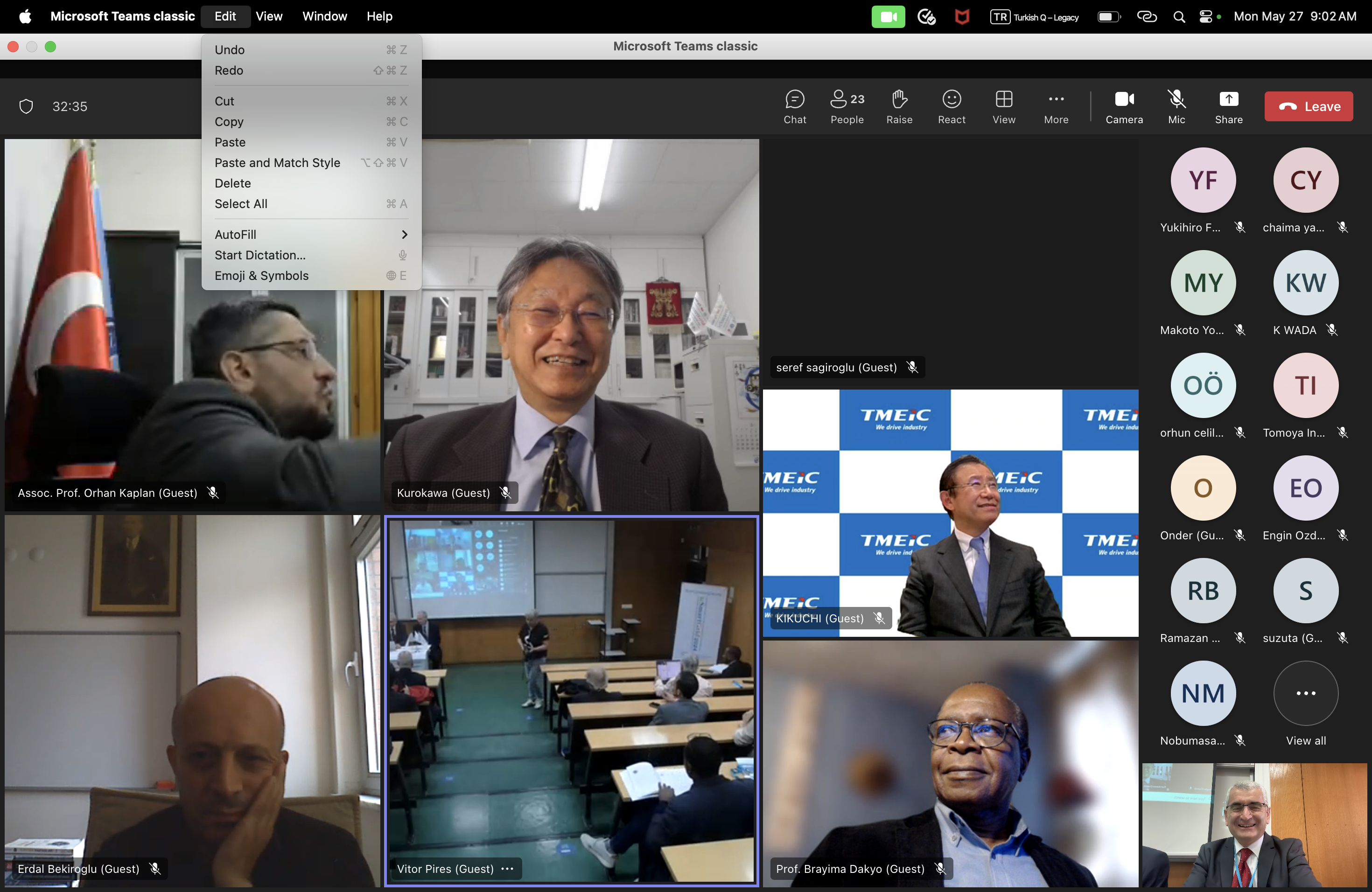Open Emoji & Symbols picker
Screen dimensions: 1372x892
pyautogui.click(x=311, y=275)
